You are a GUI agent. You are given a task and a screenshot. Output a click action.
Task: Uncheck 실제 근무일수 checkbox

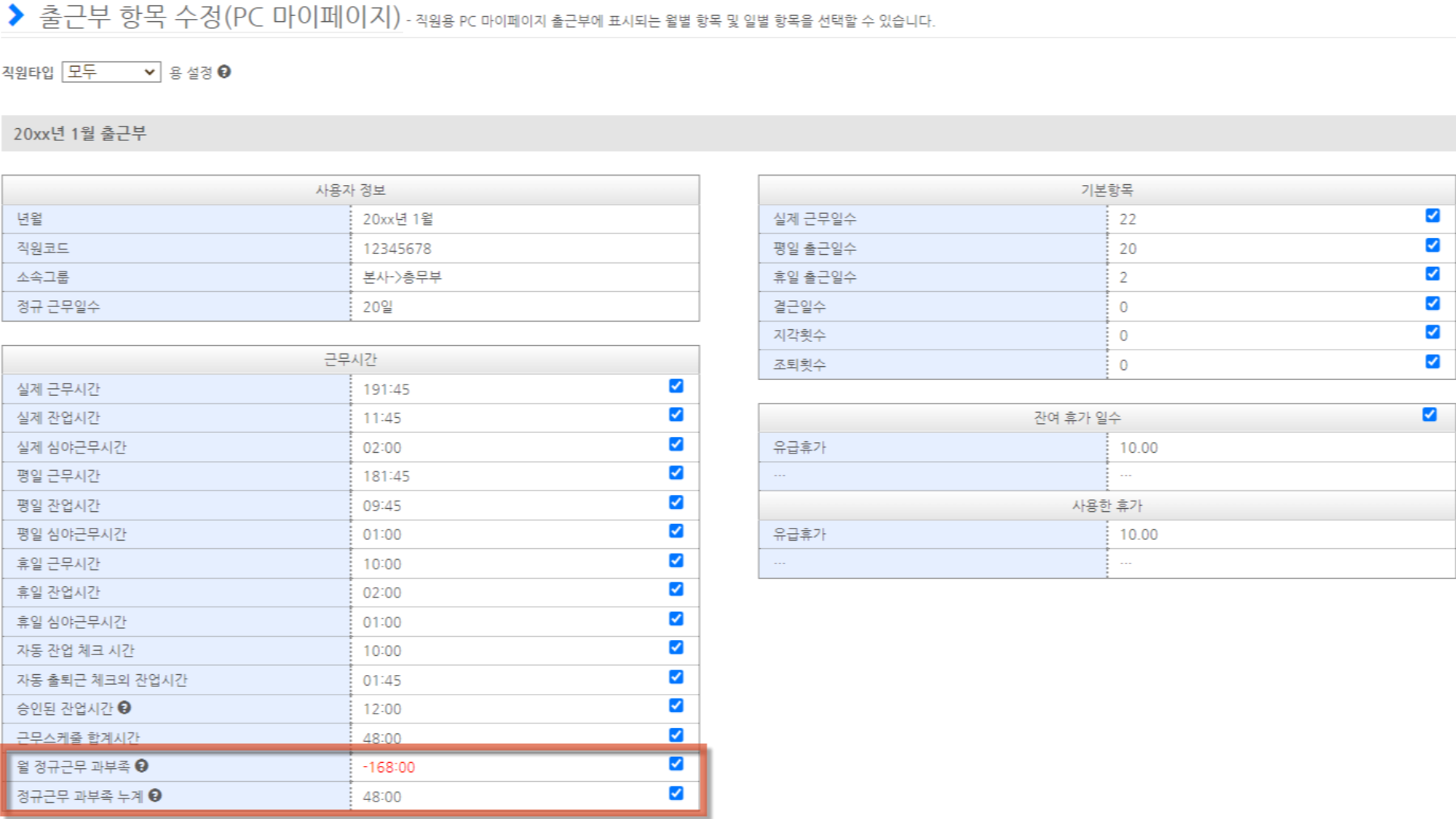[1432, 215]
